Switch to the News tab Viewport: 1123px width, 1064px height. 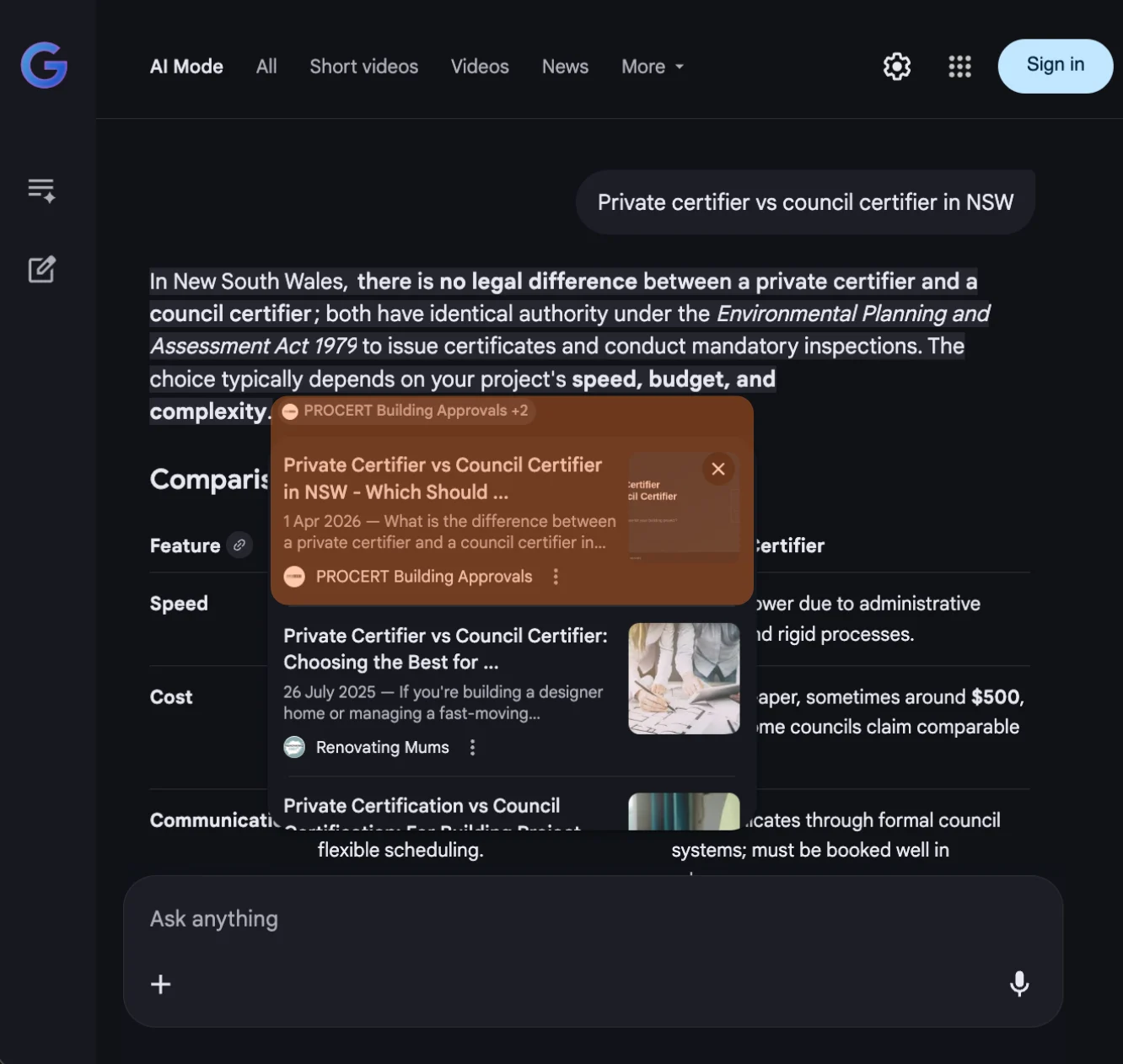click(x=565, y=66)
